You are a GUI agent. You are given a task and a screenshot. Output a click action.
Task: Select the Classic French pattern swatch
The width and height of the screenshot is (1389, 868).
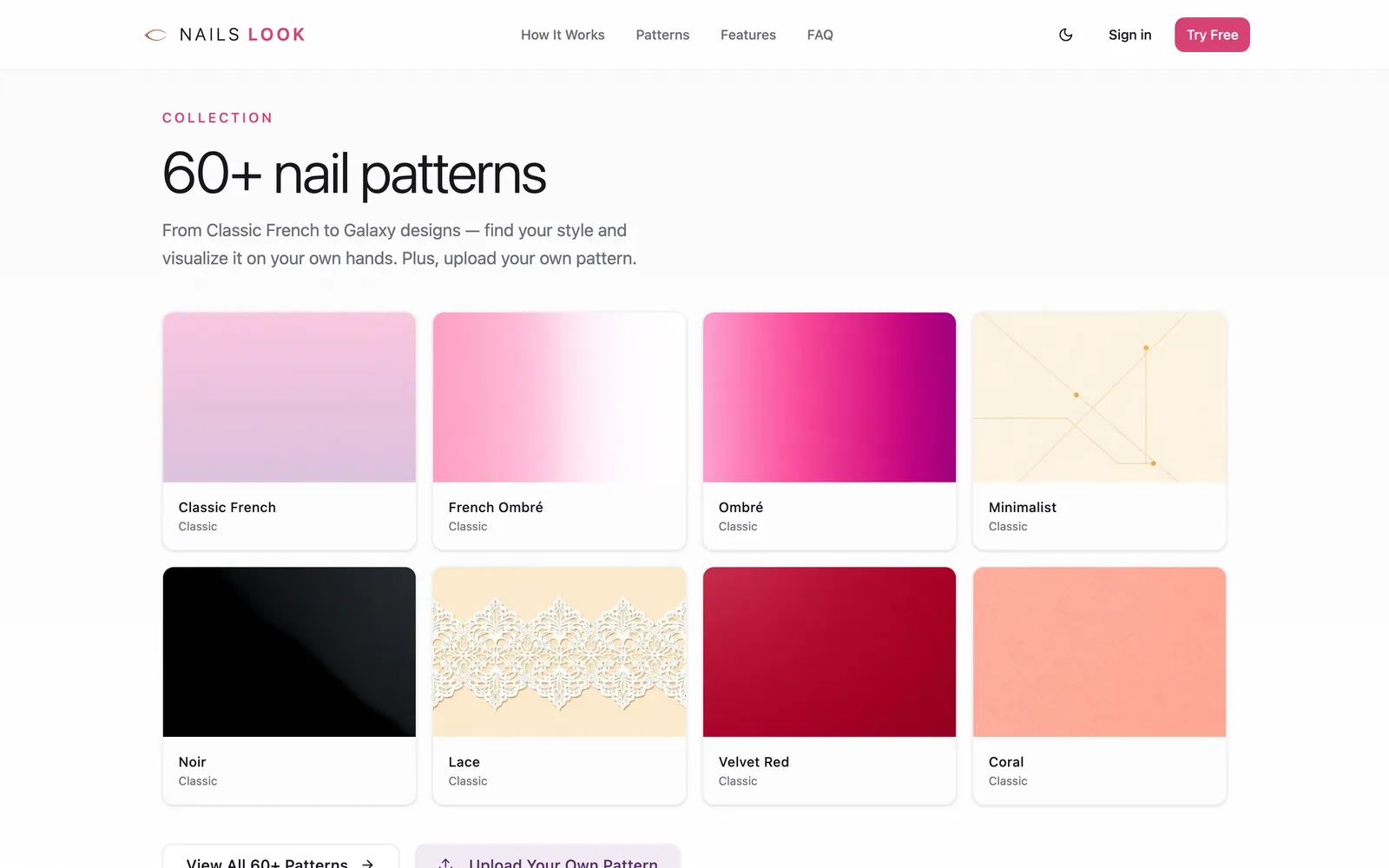coord(289,398)
